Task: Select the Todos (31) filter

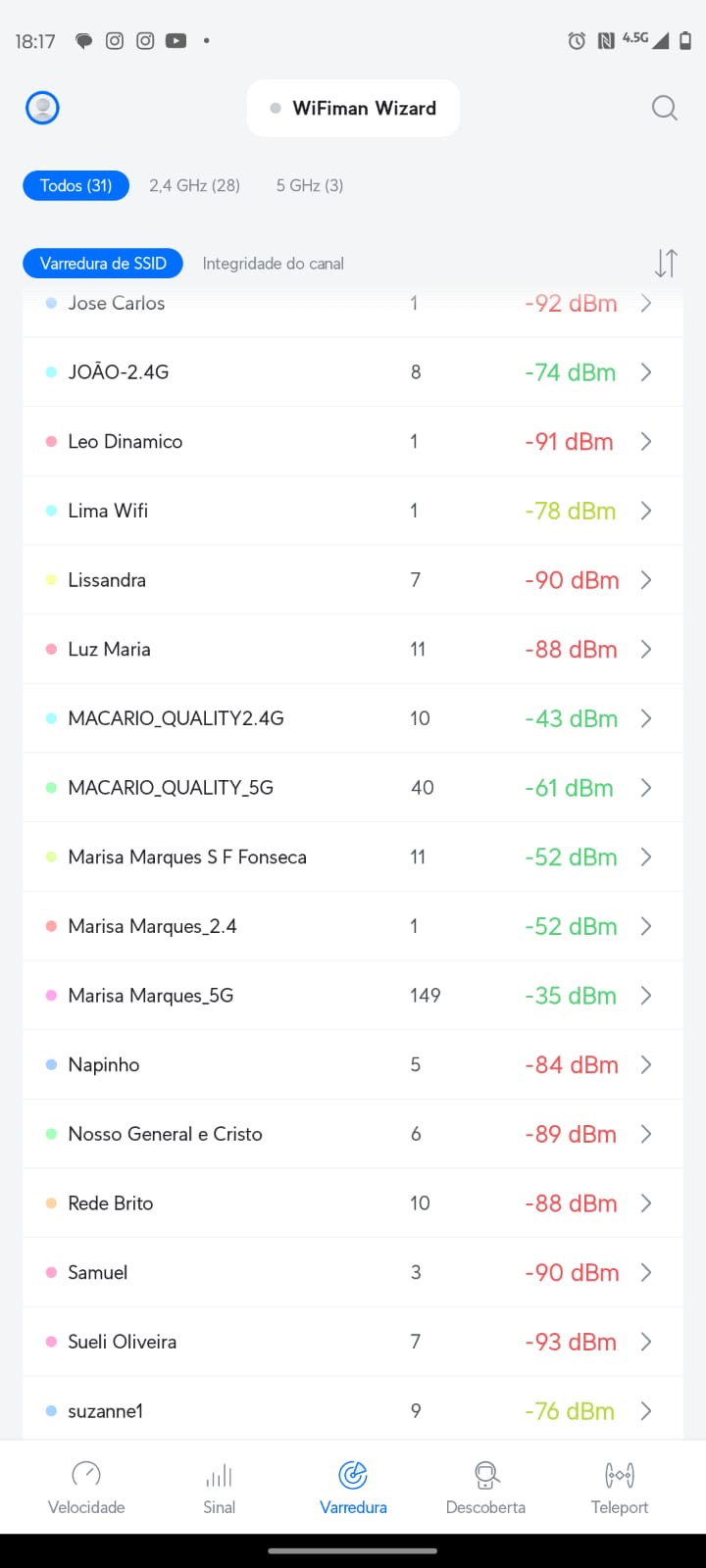Action: [76, 185]
